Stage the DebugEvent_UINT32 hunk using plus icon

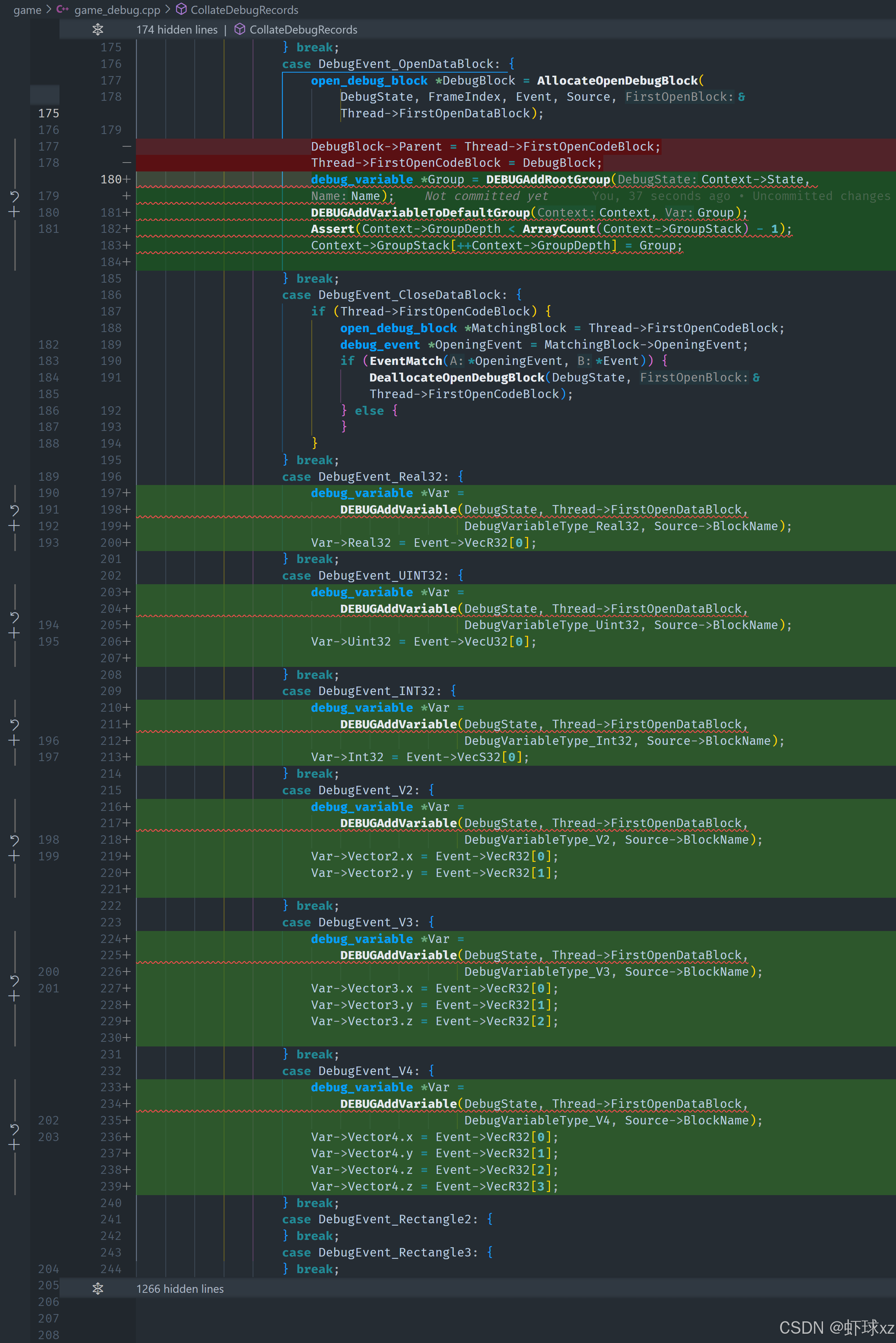[x=14, y=633]
